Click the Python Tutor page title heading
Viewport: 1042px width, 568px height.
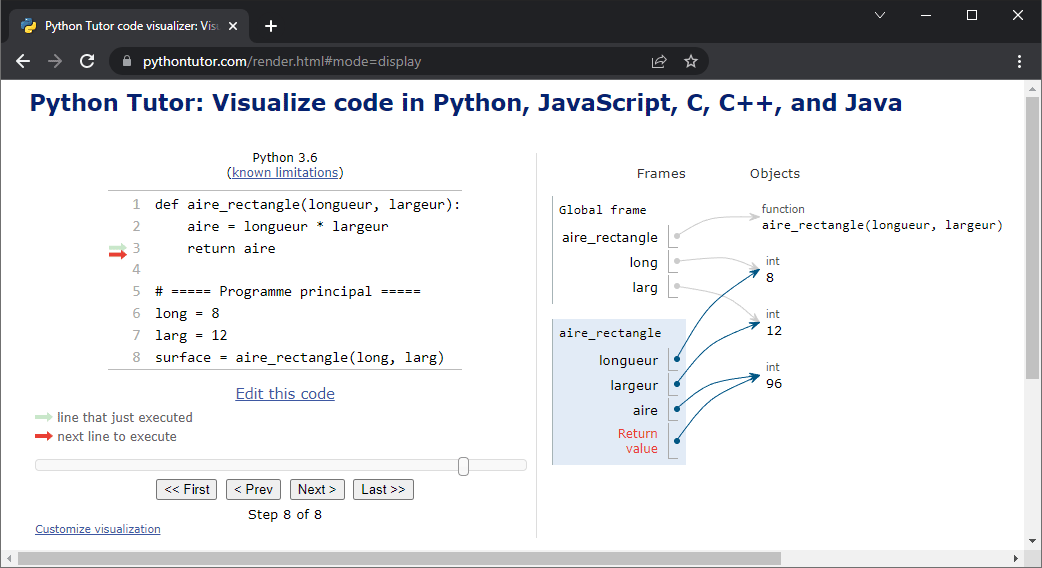[466, 103]
